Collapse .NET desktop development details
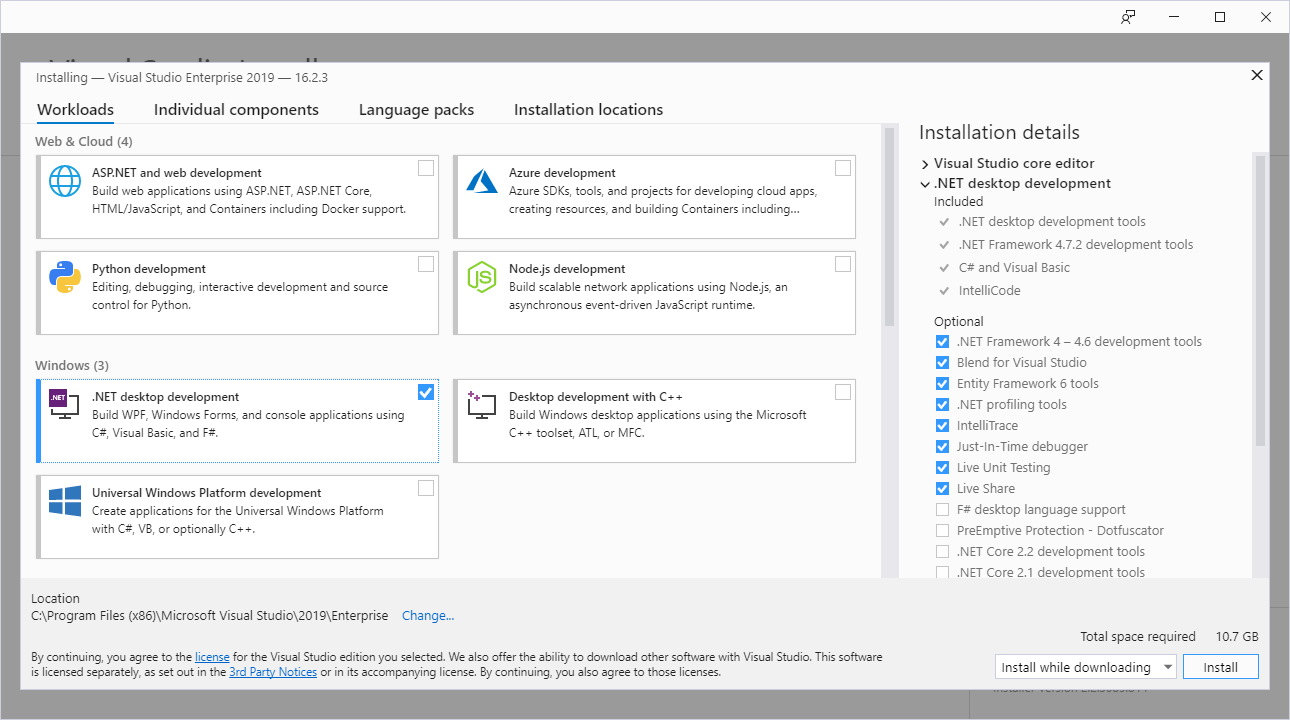Viewport: 1290px width, 720px height. click(925, 184)
